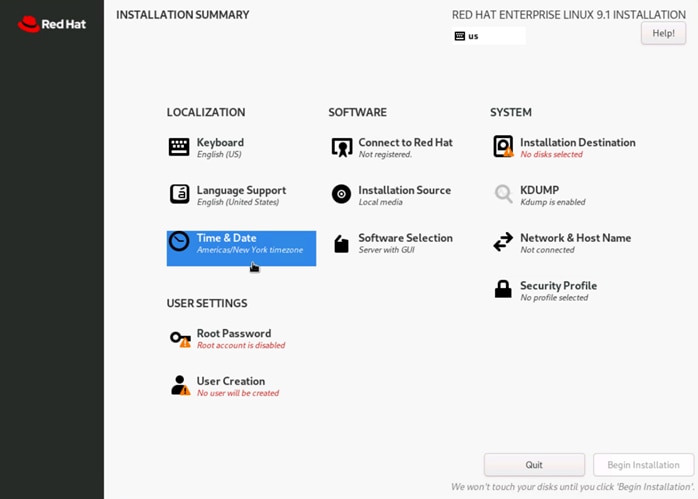Screen dimensions: 698x499
Task: Click 'Not connected' status text
Action: [x=548, y=250]
